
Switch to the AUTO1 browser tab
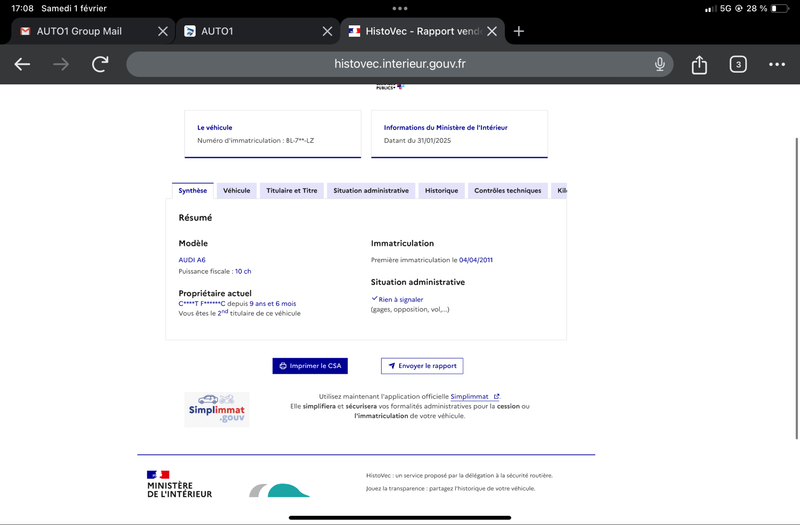[x=258, y=31]
